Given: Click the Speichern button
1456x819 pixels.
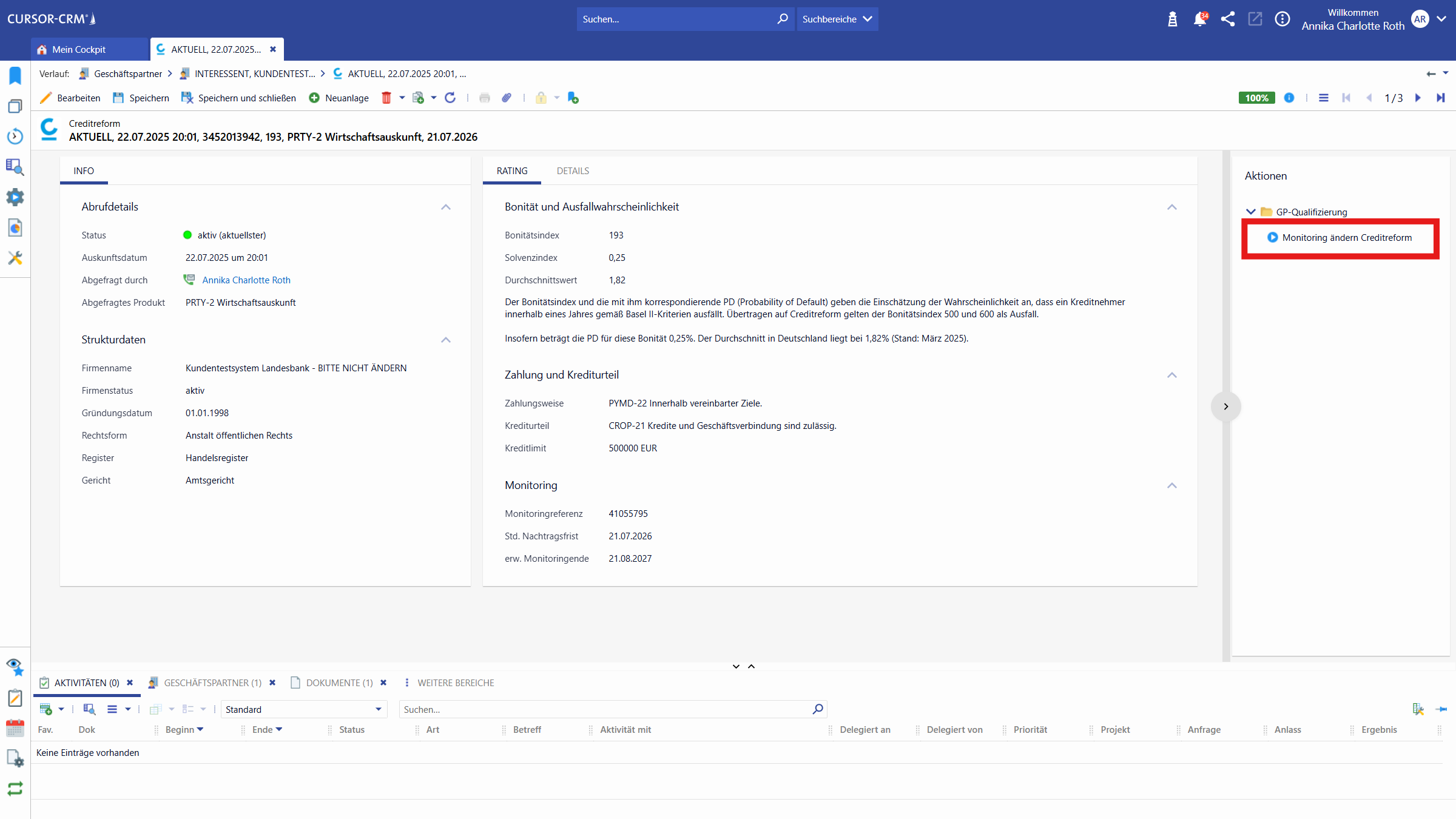Looking at the screenshot, I should [141, 98].
